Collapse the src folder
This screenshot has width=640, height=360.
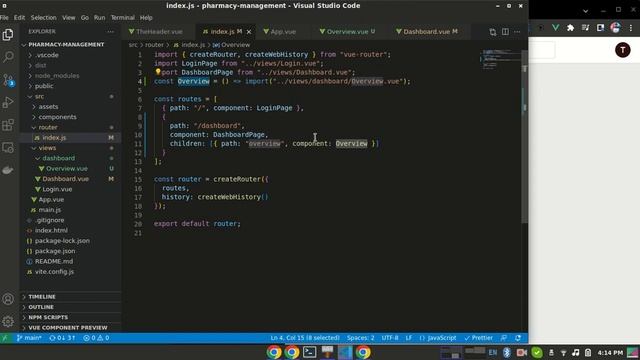(39, 96)
